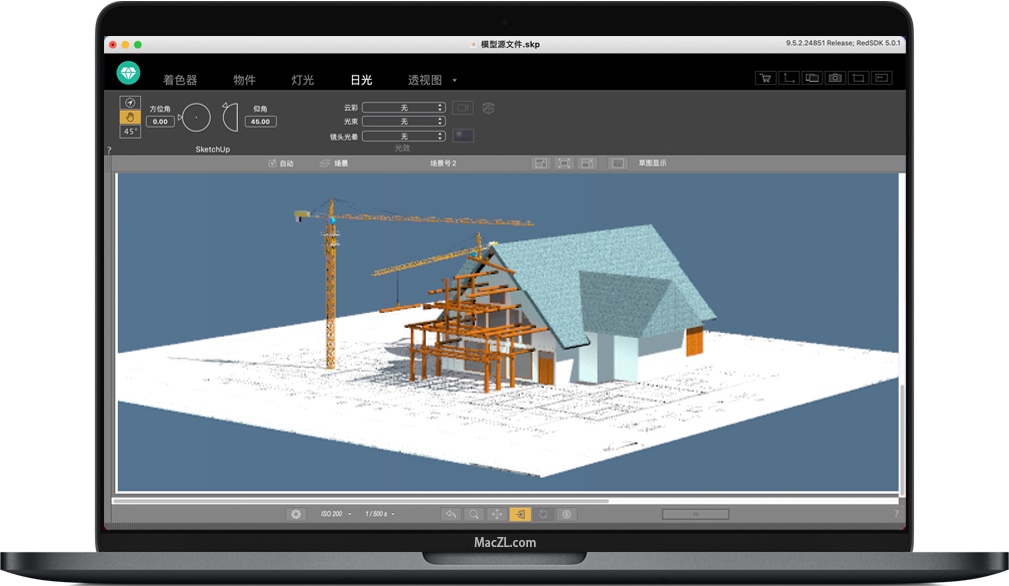The width and height of the screenshot is (1009, 586).
Task: Select the pan move arrows tool
Action: (x=497, y=514)
